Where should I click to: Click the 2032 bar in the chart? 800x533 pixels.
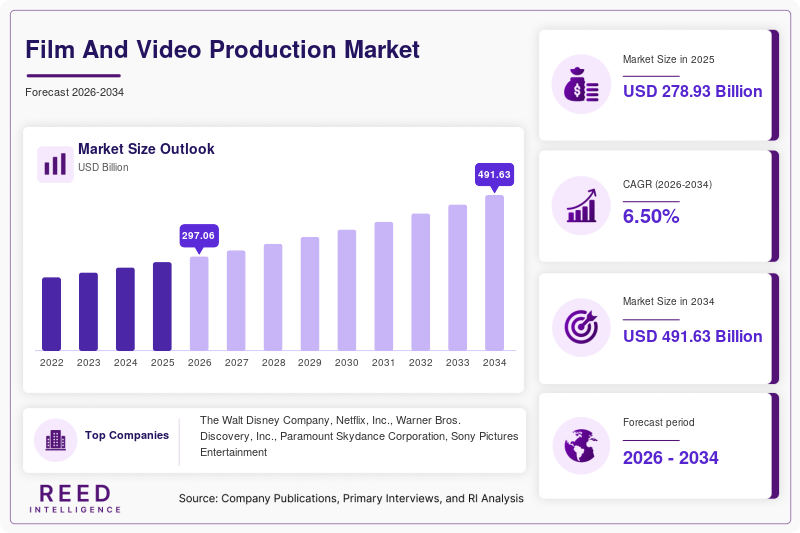[x=420, y=282]
